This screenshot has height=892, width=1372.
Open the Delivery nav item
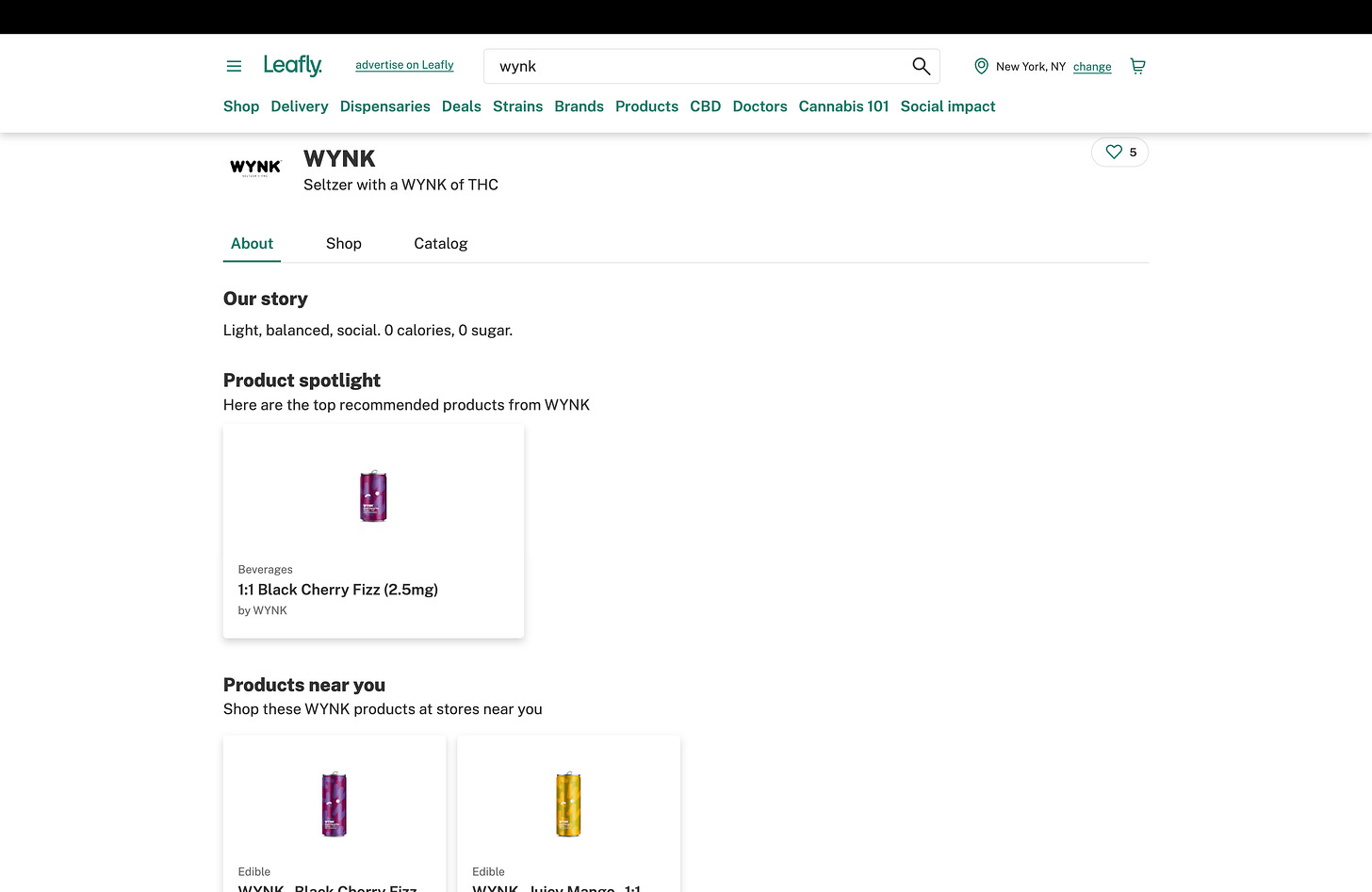[x=300, y=106]
